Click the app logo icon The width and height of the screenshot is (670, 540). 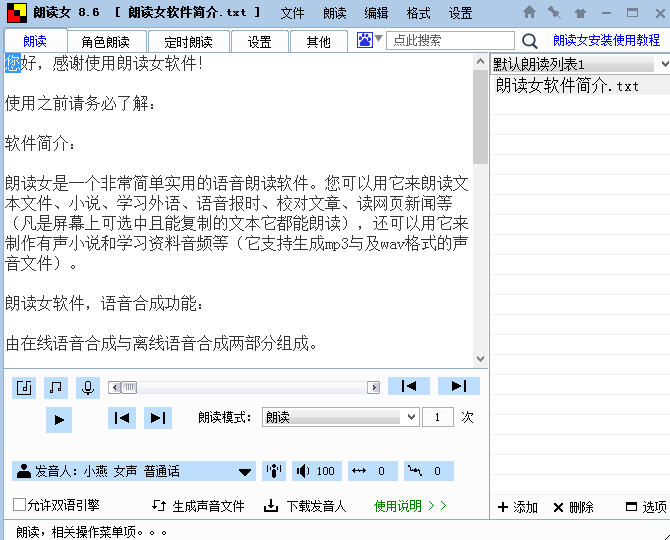coord(17,13)
